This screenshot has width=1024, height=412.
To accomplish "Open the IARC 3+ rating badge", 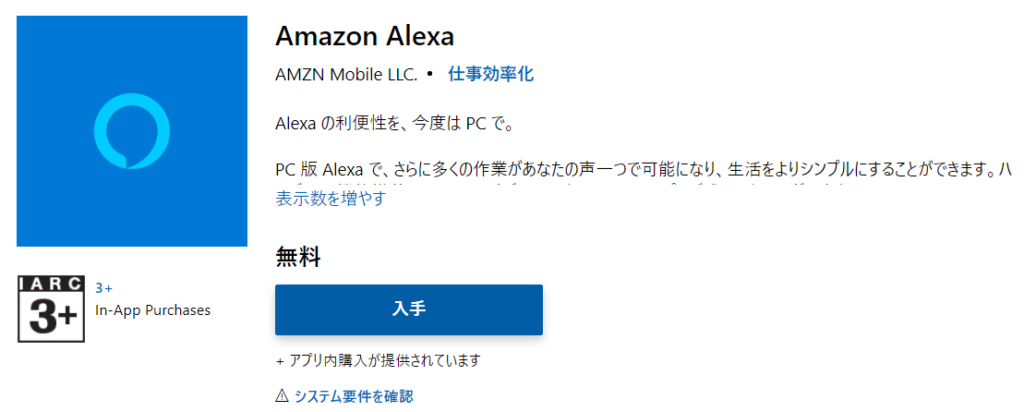I will coord(52,309).
